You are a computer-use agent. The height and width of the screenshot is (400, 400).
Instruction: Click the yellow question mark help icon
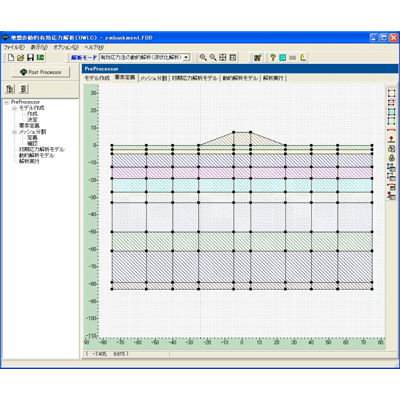273,57
